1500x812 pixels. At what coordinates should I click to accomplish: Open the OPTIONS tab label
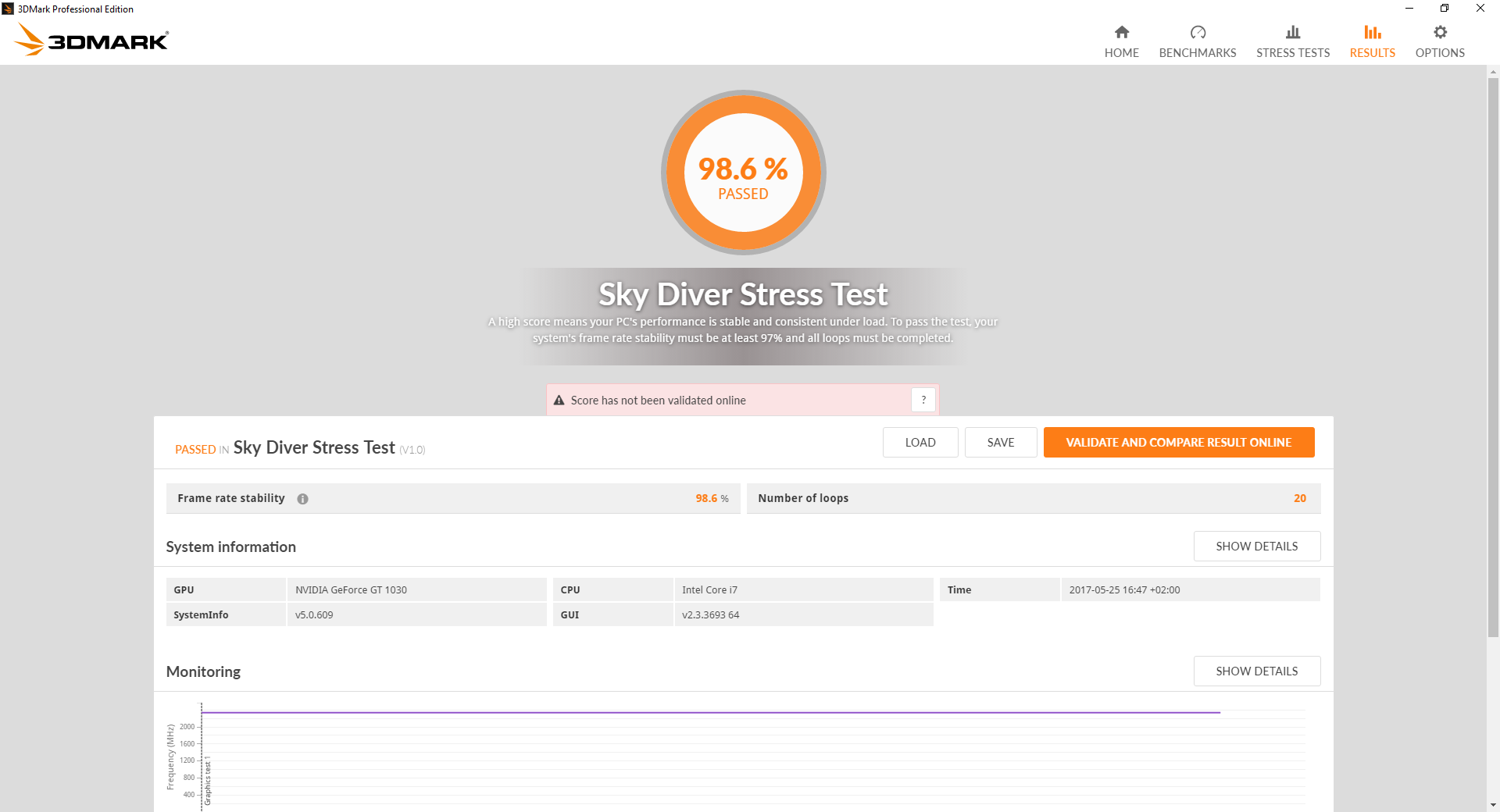1440,53
